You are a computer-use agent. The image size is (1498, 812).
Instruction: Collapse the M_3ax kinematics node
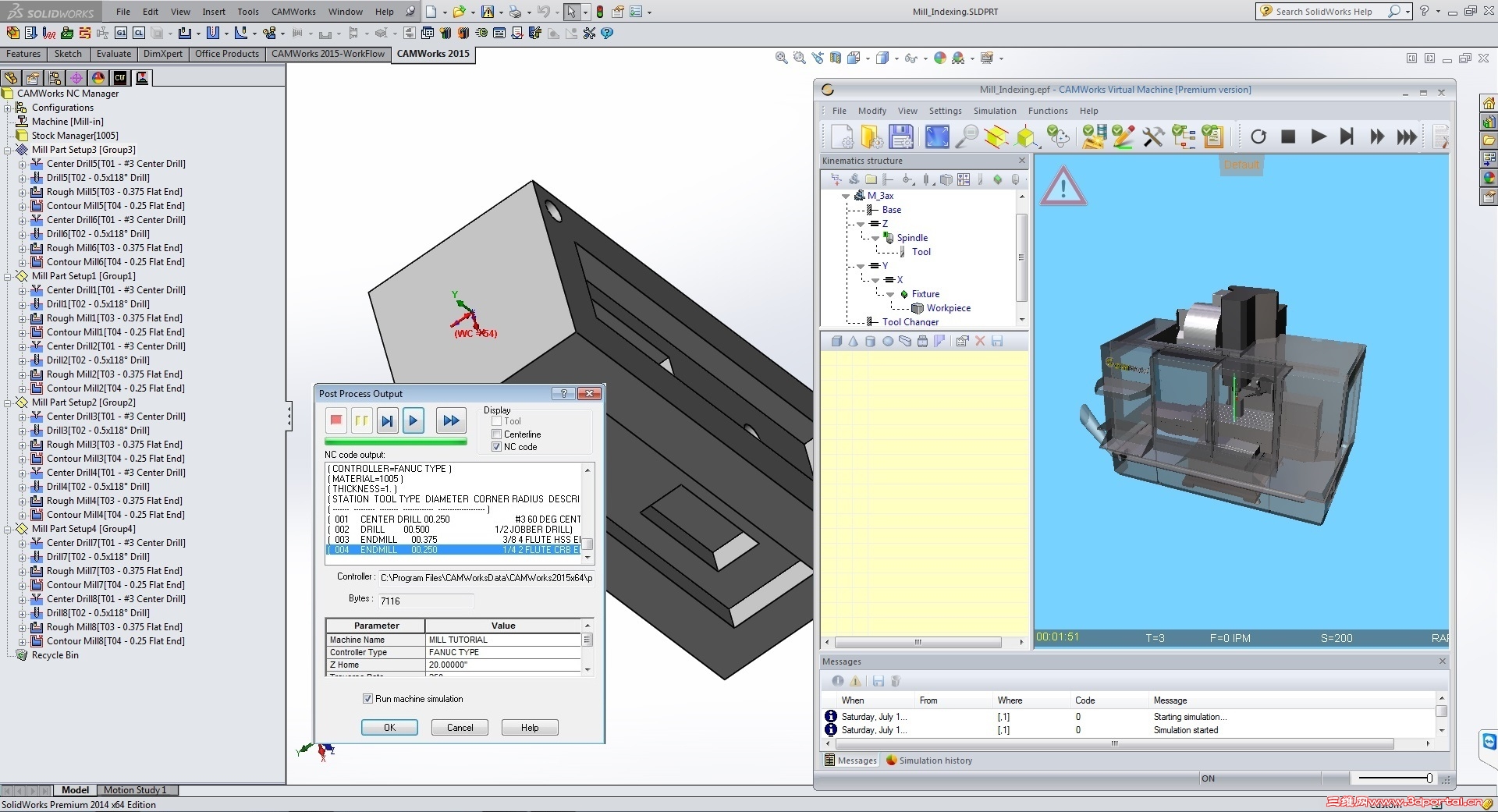pos(846,196)
